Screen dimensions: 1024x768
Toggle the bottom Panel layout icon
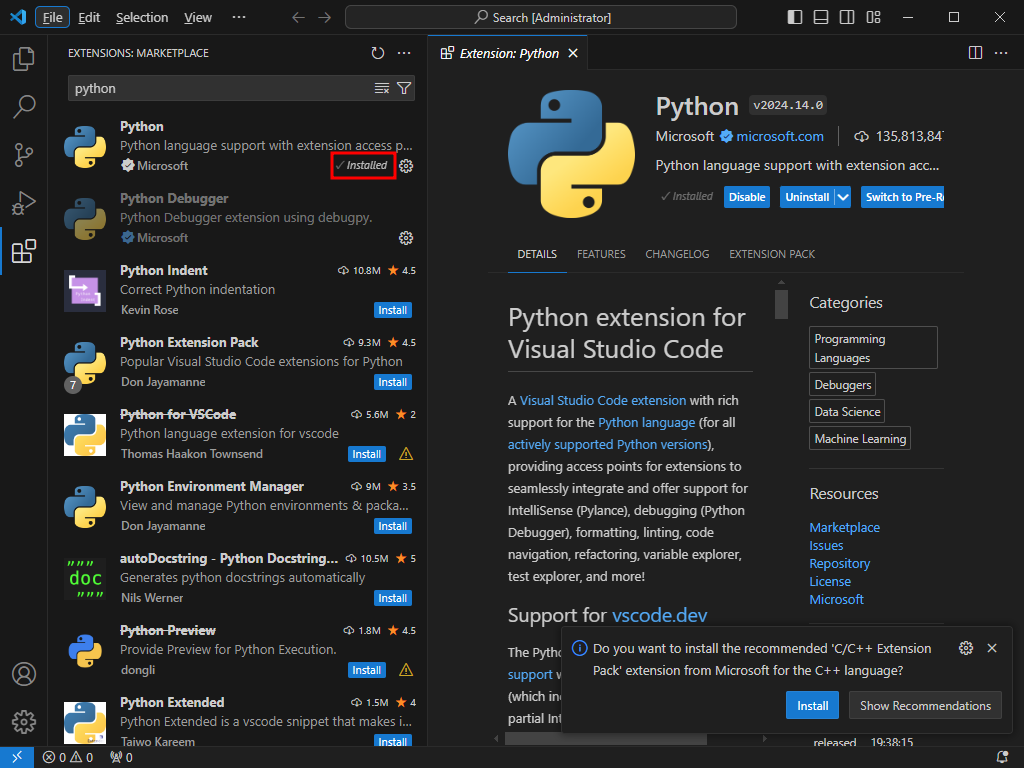tap(821, 17)
